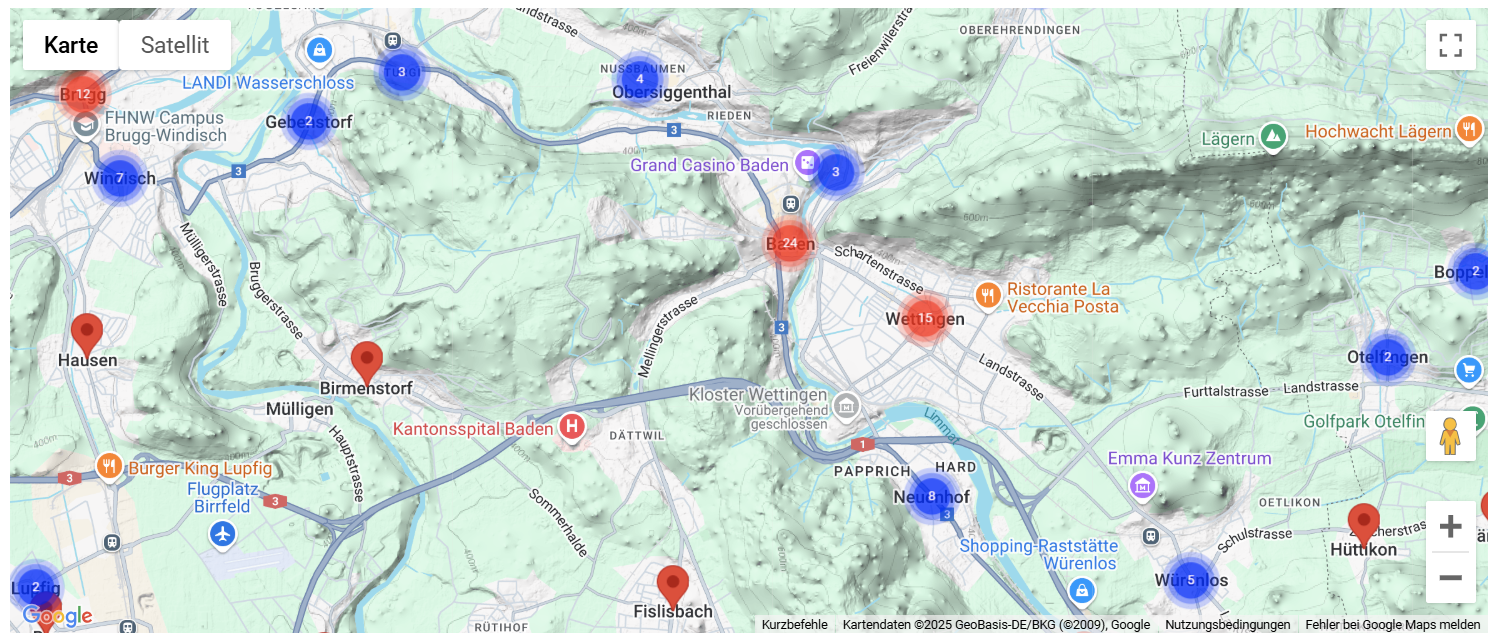Select the red pin above Birmenstorf

tap(367, 362)
